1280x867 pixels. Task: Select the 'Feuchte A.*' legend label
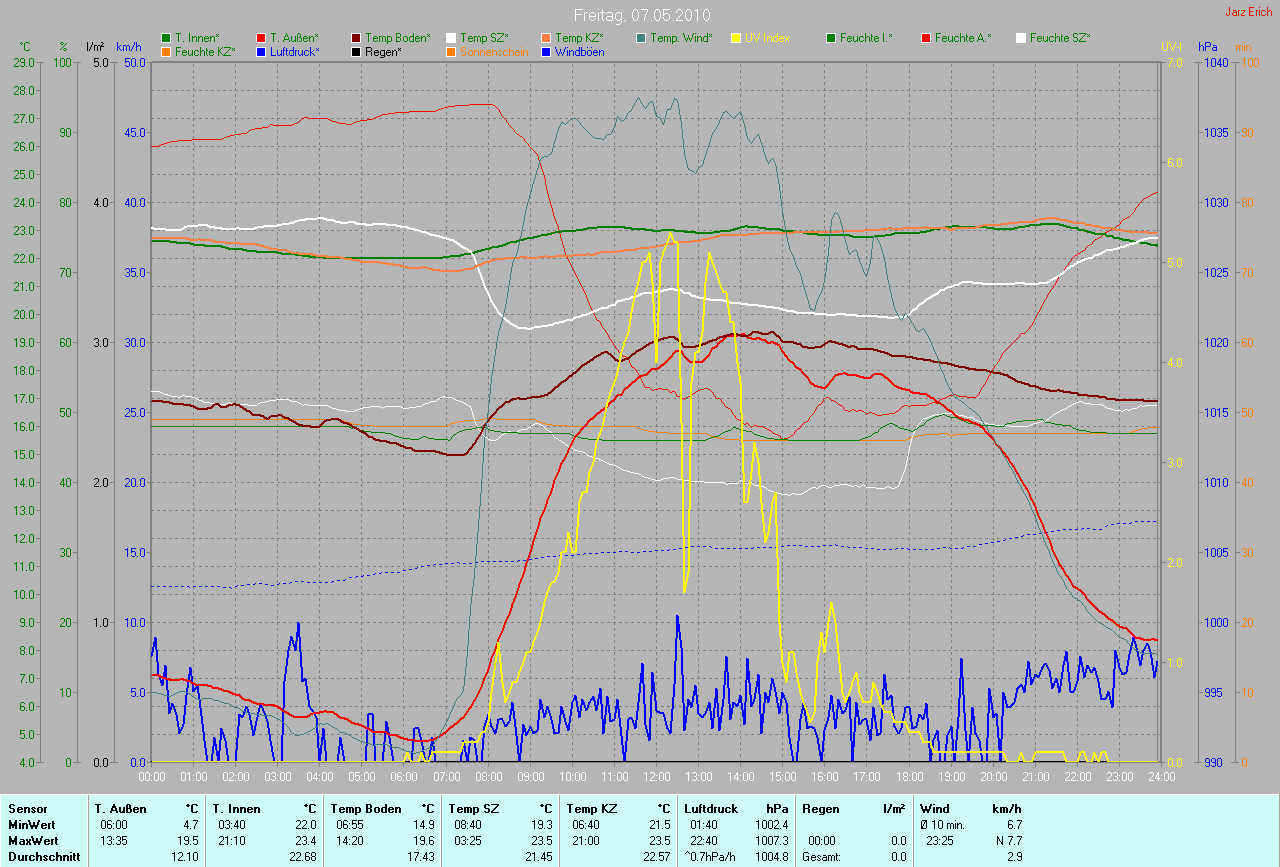click(x=964, y=38)
